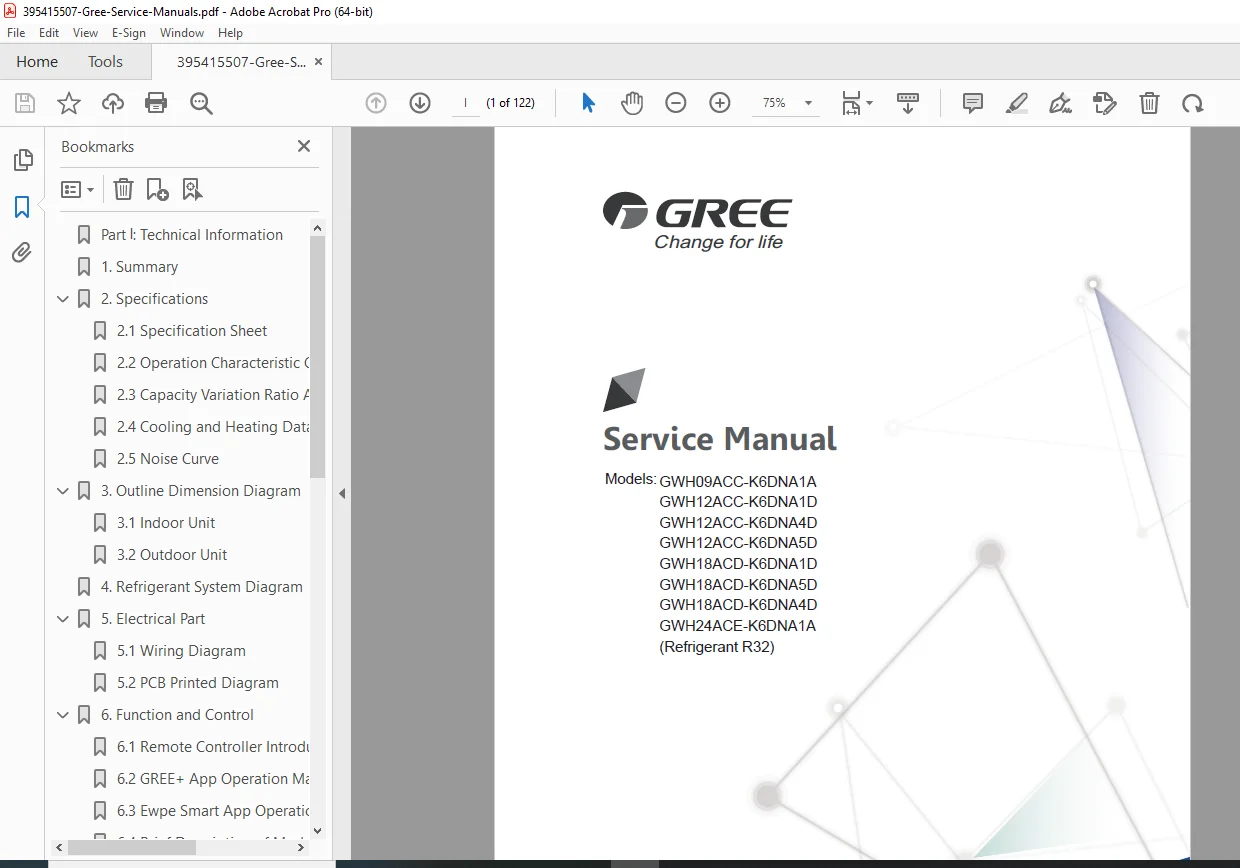Open 3.2 Outdoor Unit bookmark

click(172, 555)
